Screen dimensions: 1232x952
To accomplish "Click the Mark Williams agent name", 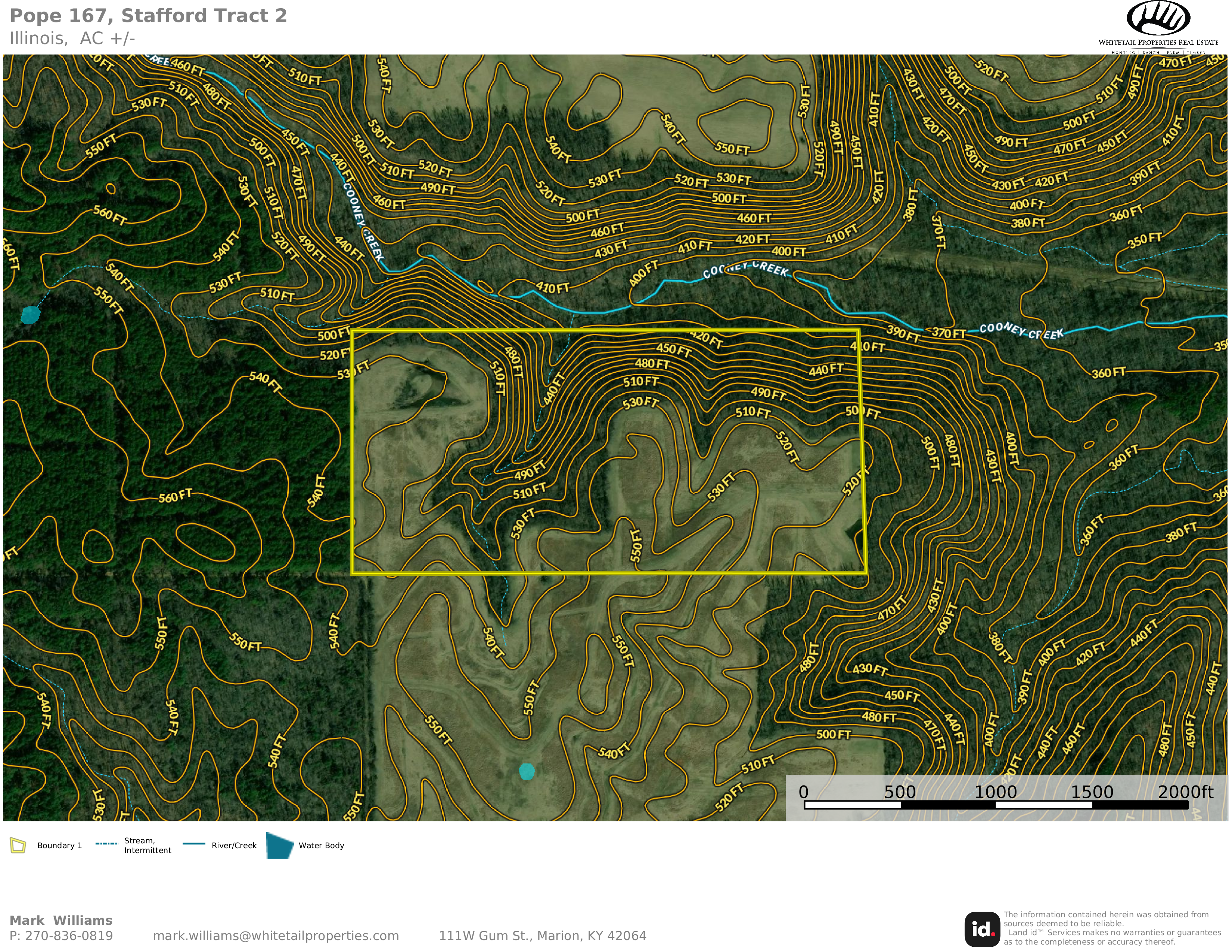I will [x=61, y=920].
